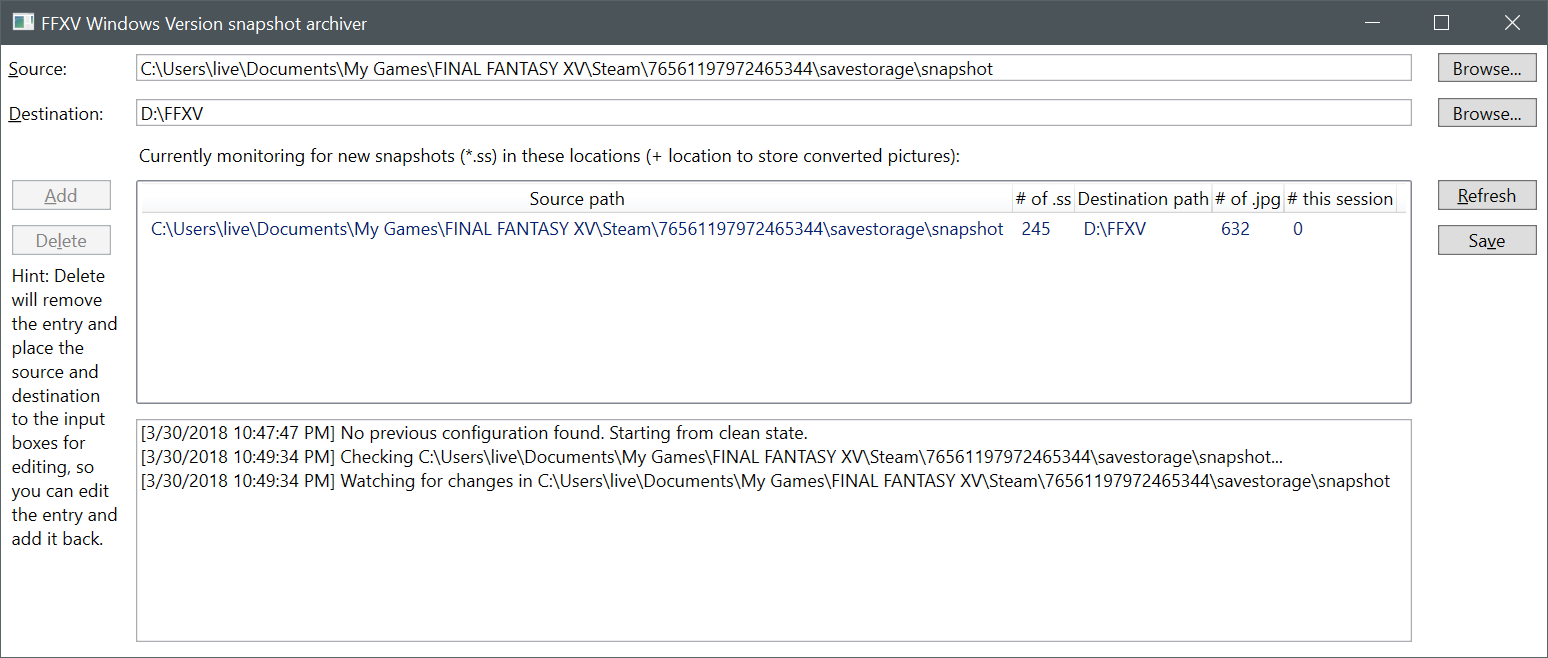Click the Save button
This screenshot has height=658, width=1548.
point(1487,240)
